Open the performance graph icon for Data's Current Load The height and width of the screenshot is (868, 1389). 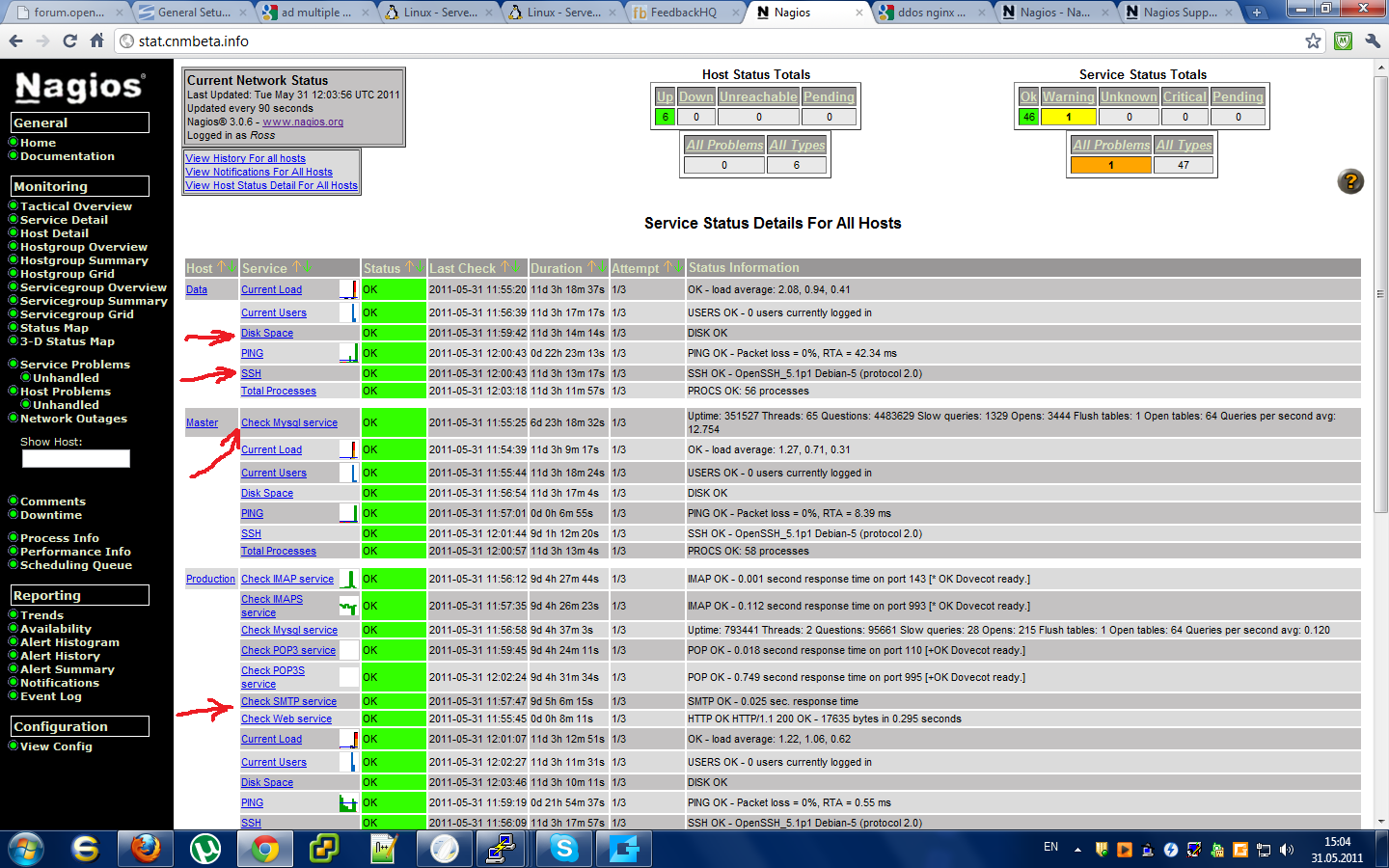click(348, 289)
